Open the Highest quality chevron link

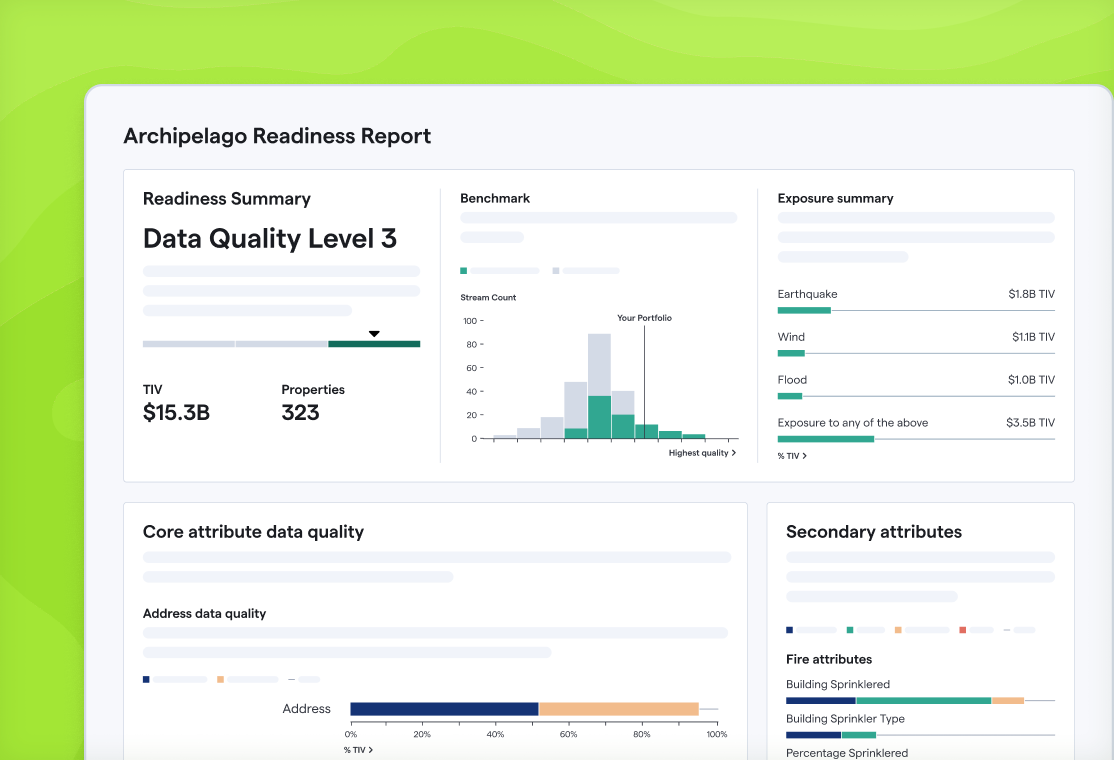coord(702,453)
